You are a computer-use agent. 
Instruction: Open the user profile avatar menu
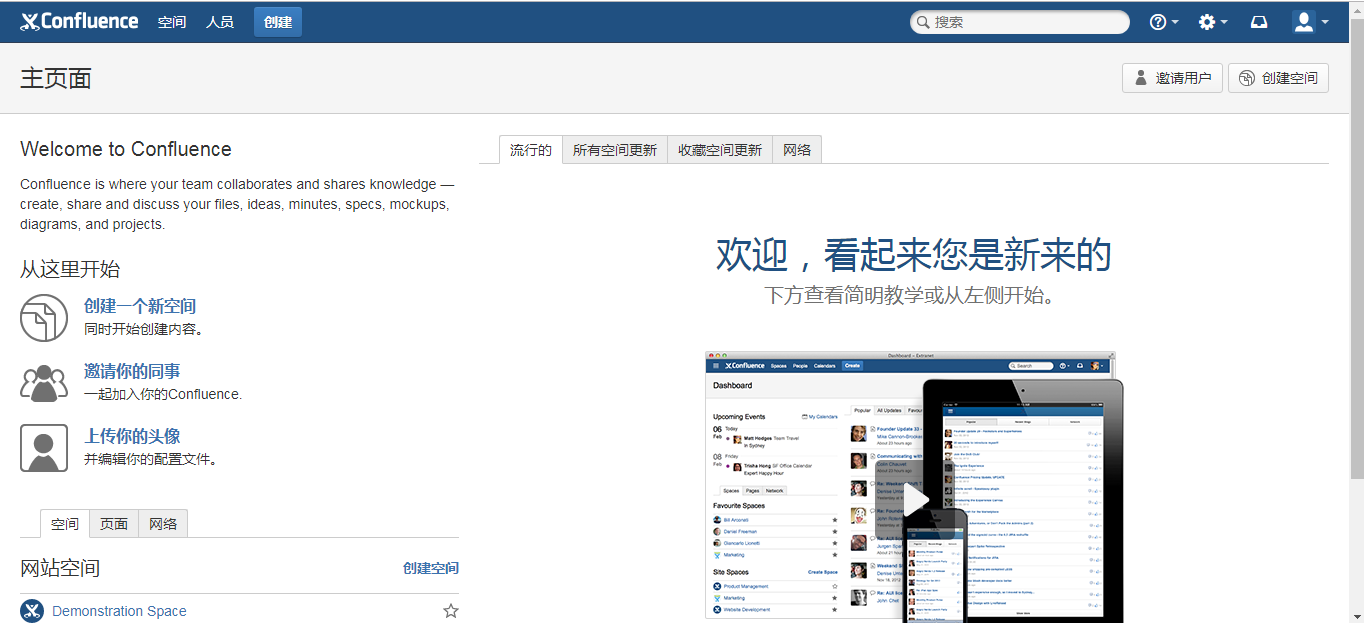[1303, 22]
